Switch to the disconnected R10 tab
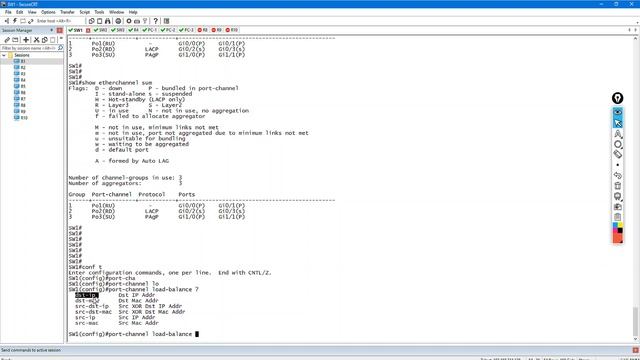 point(231,30)
